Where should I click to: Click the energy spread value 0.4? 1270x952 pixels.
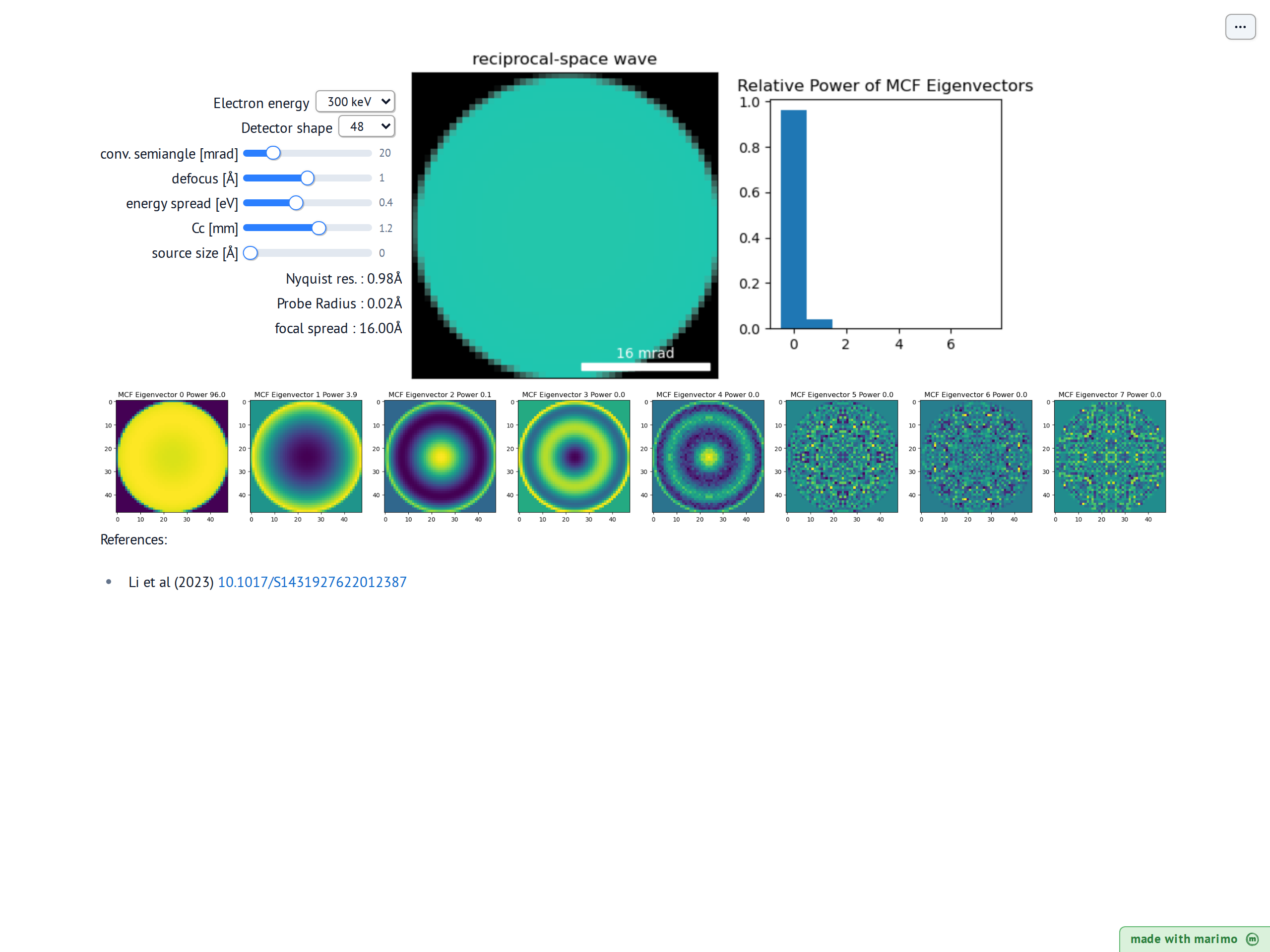pos(386,203)
